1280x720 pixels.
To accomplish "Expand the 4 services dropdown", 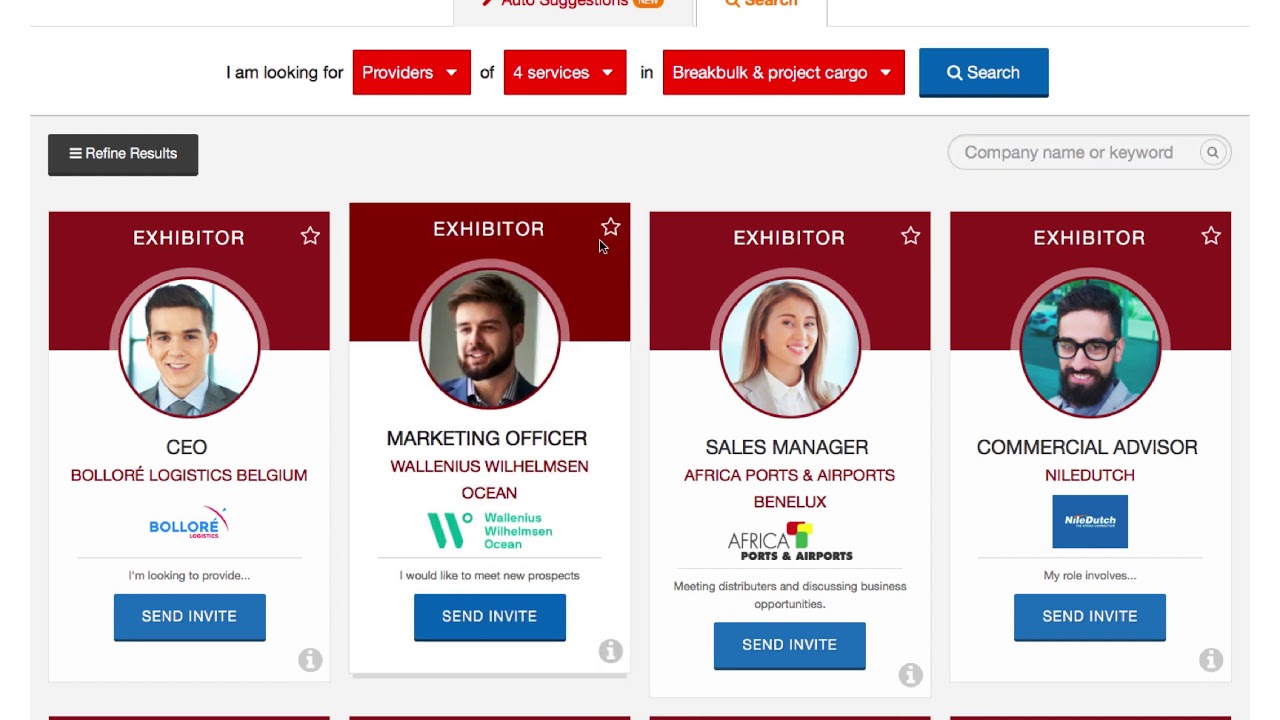I will (x=565, y=73).
